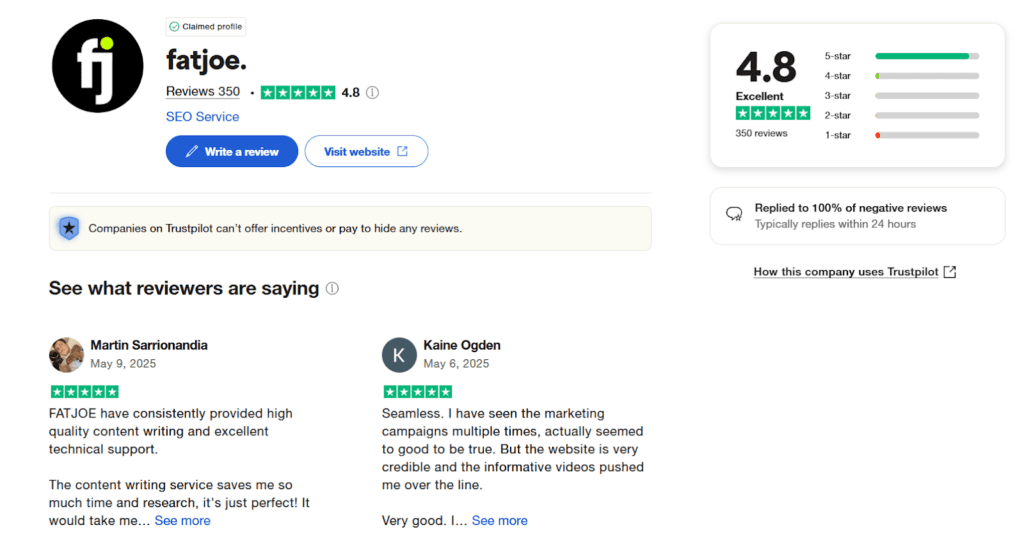Click the May 9, 2025 review date

pos(123,363)
